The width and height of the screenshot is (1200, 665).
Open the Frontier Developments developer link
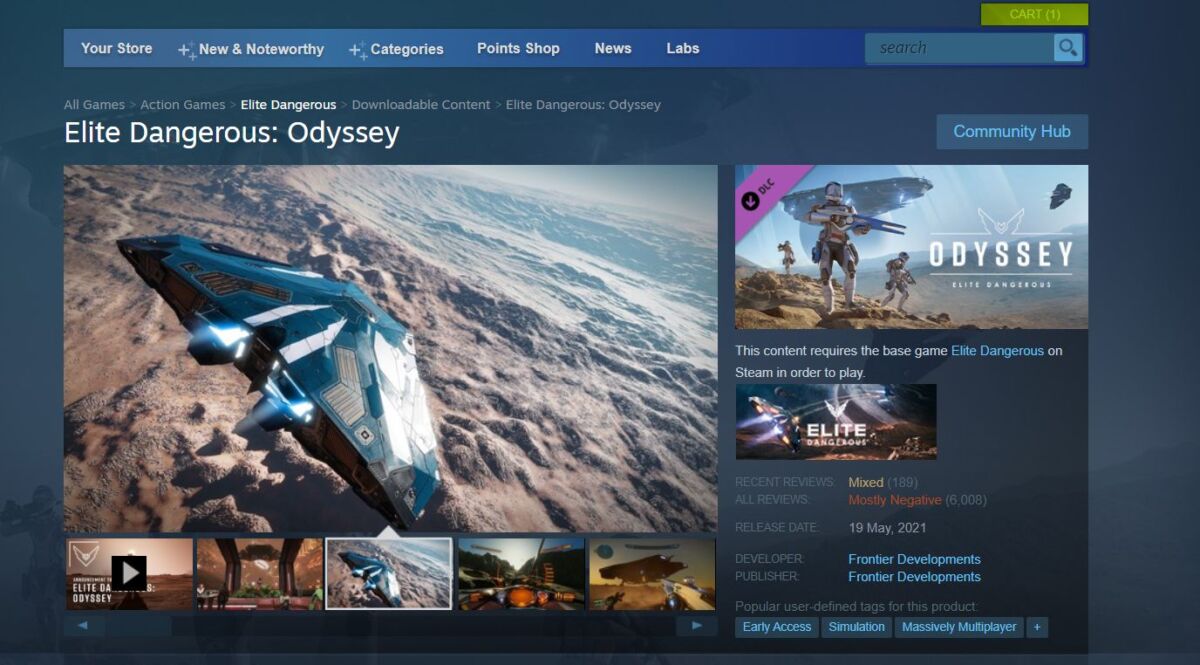coord(914,559)
